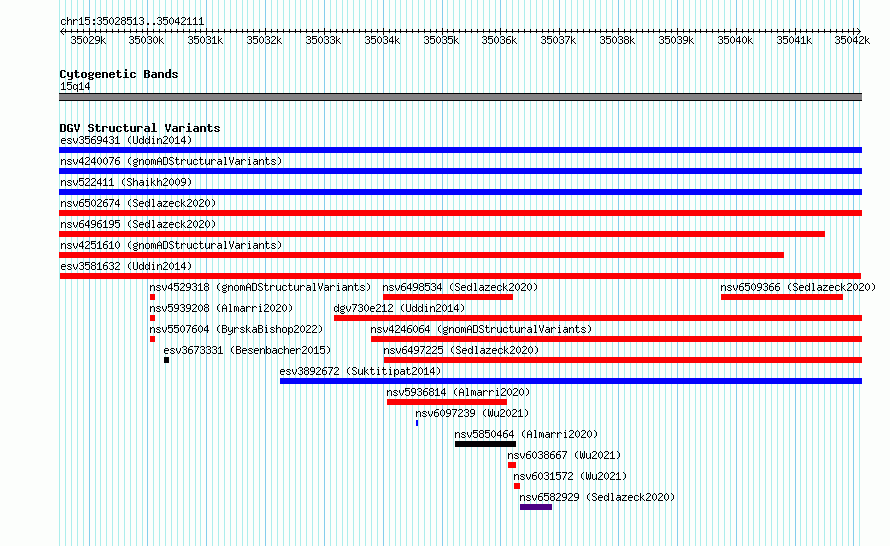Click the red bar under nsv4246064
Screen dimensions: 890x546
click(x=616, y=339)
